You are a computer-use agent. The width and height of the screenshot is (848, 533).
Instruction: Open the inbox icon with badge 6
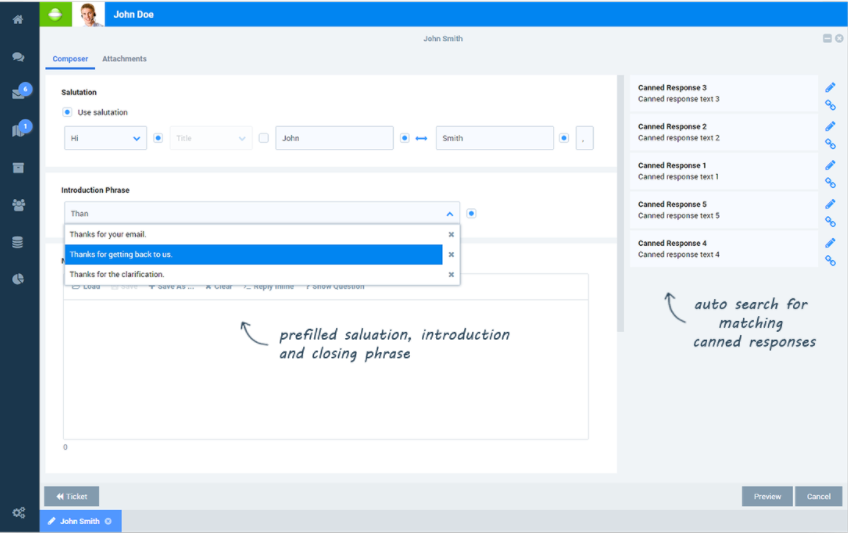(x=18, y=94)
